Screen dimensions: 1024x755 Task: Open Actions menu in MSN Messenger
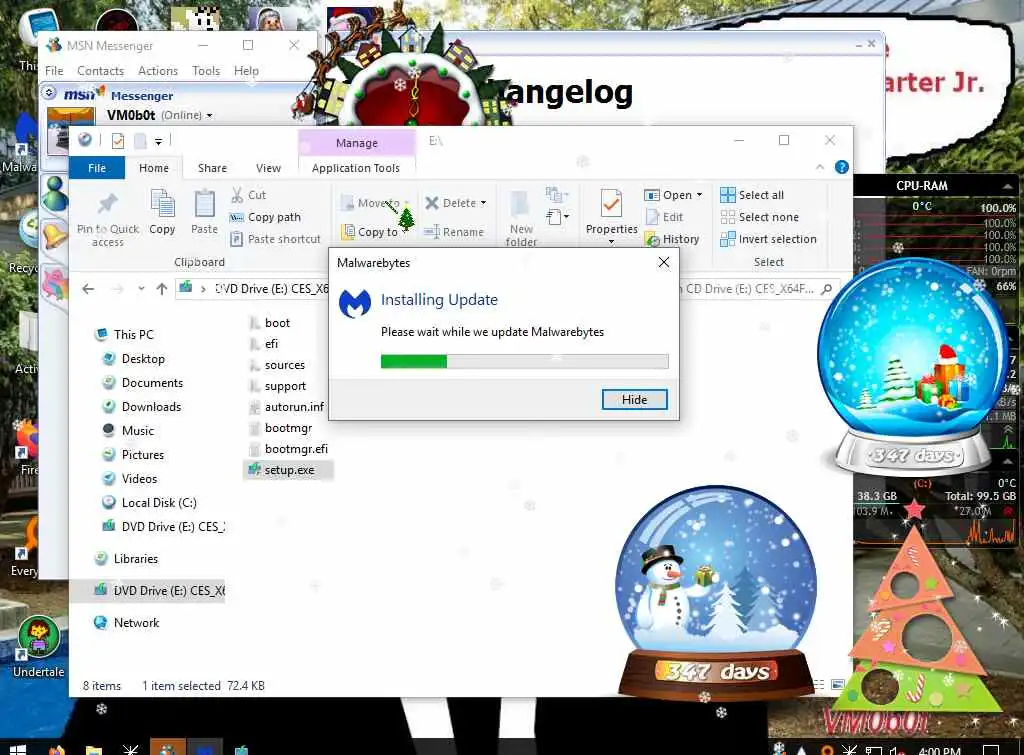pos(157,71)
